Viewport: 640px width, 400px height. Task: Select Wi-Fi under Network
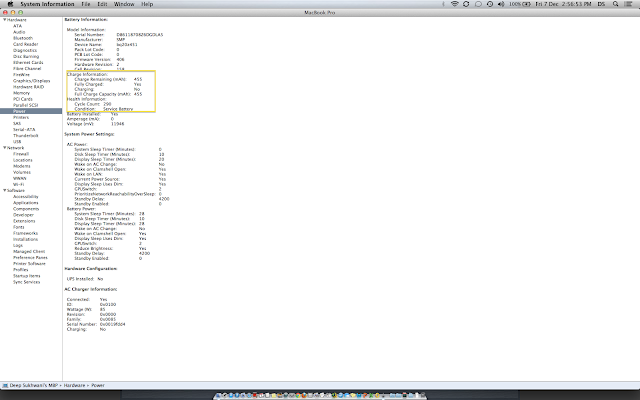point(18,184)
